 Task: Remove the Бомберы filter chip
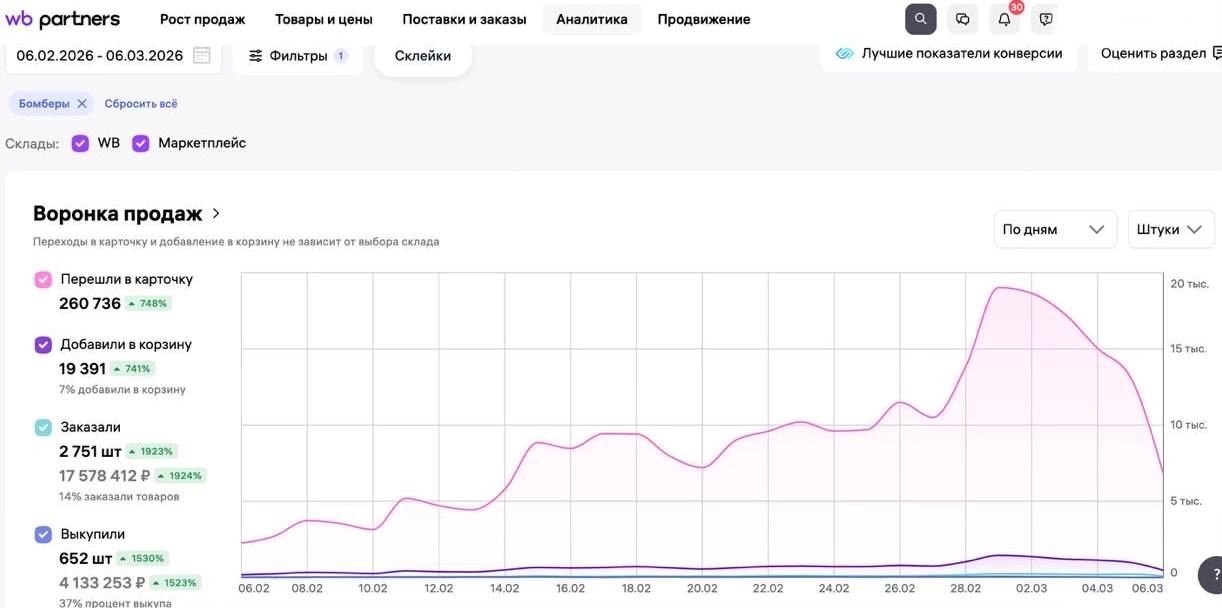click(83, 104)
